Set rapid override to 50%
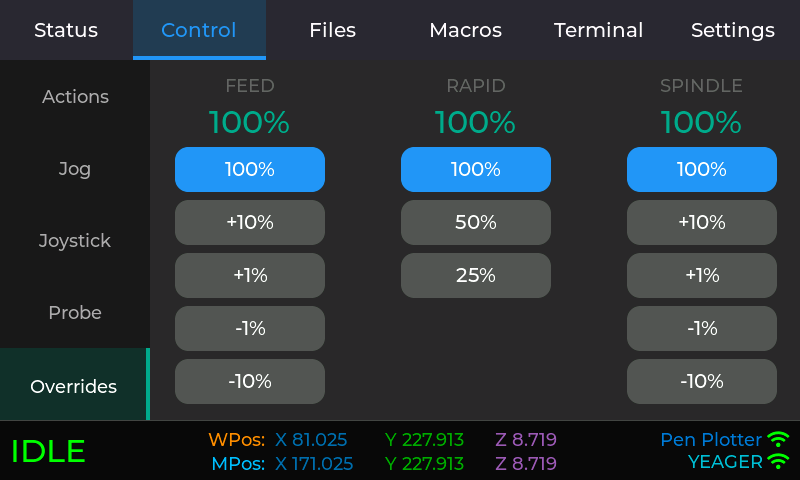 pos(476,222)
